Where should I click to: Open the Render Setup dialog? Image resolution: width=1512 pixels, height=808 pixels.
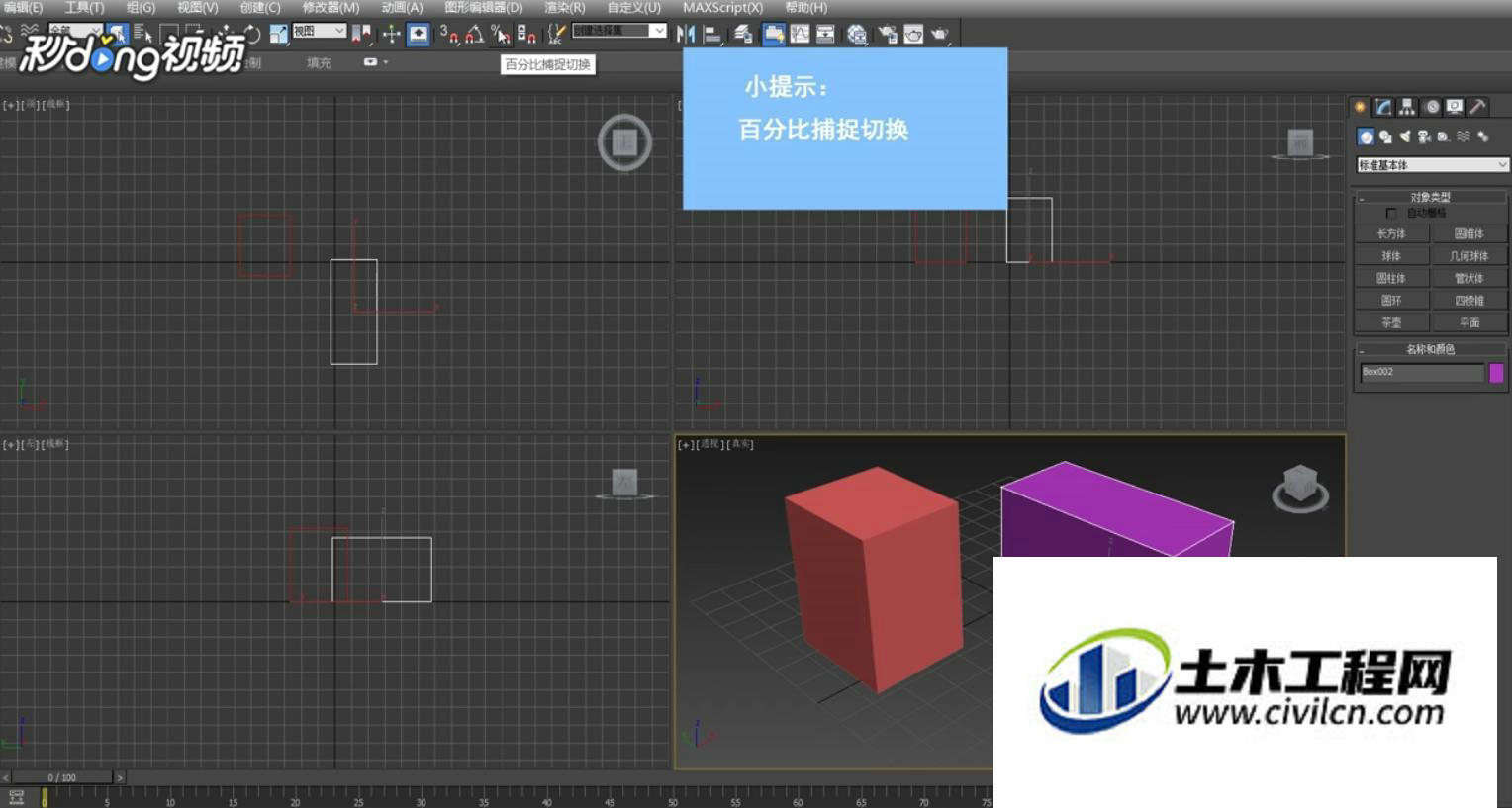888,34
